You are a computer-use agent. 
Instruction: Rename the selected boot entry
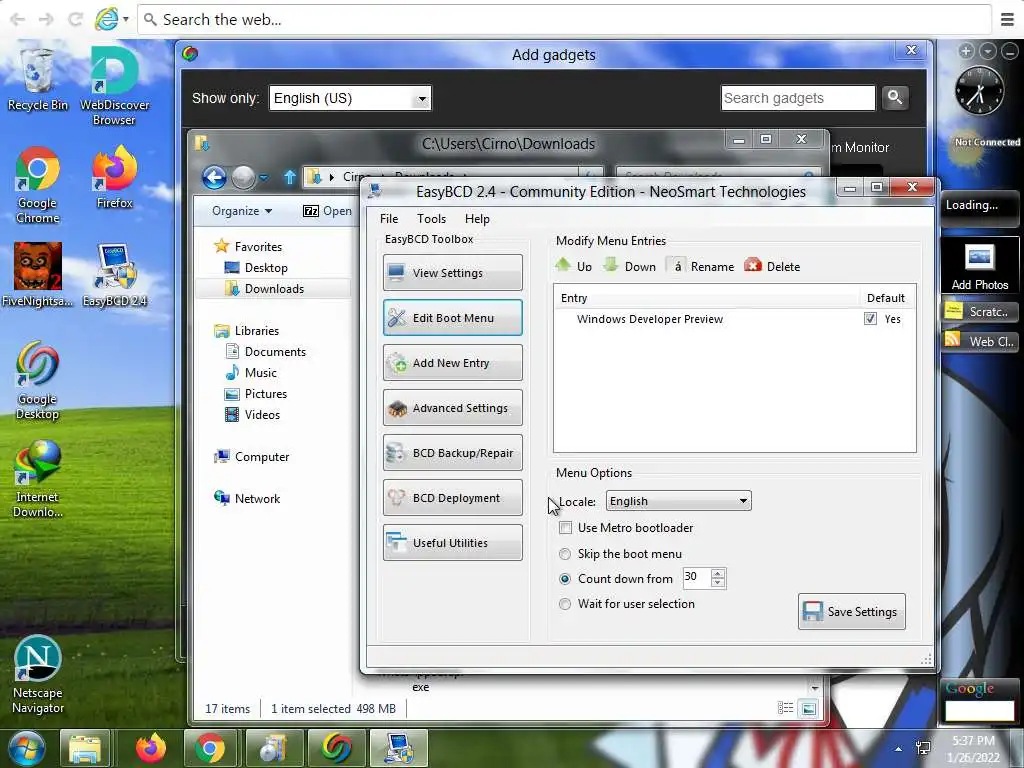point(701,266)
